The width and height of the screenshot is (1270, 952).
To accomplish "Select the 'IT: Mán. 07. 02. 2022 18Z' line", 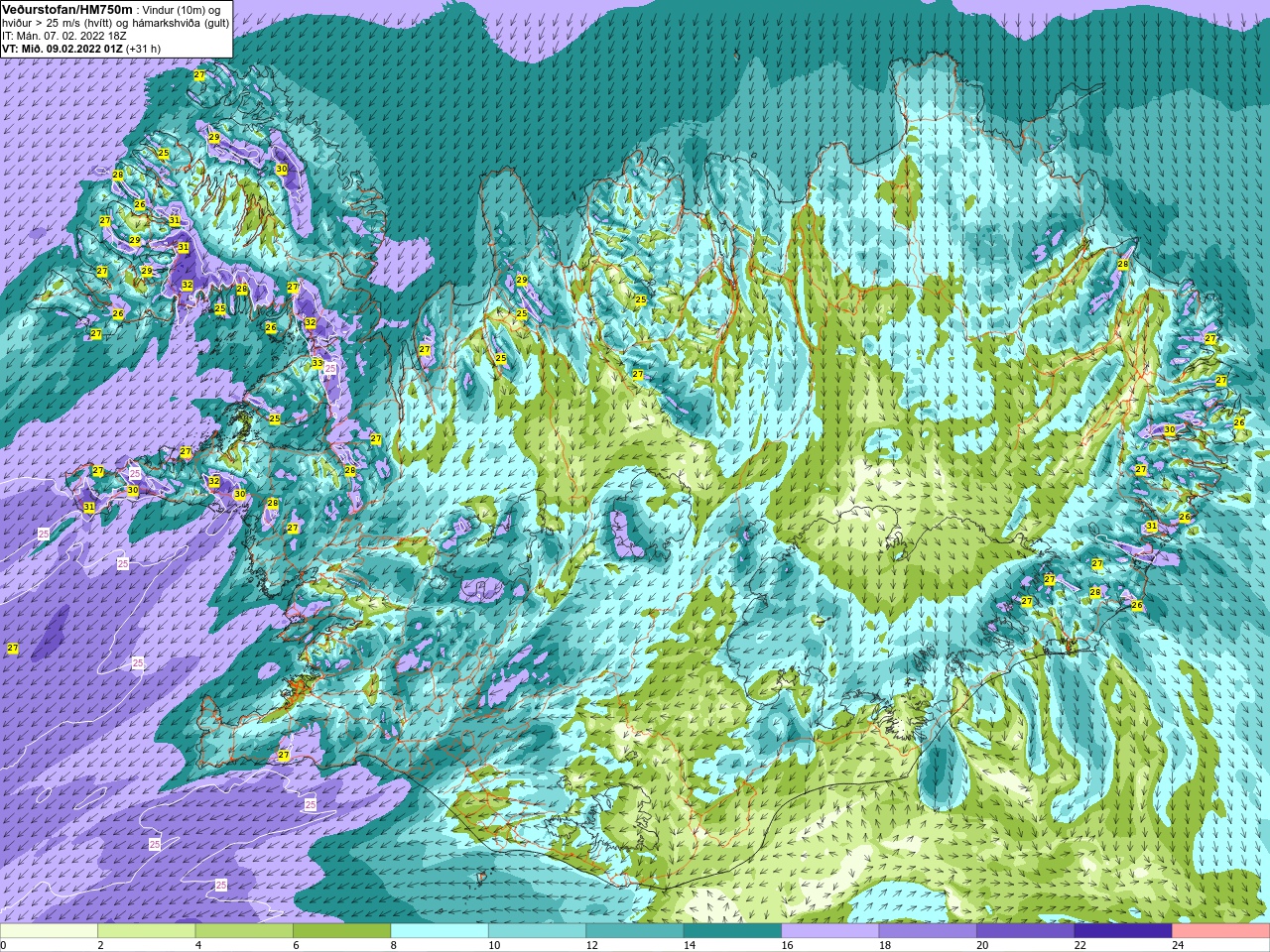I will click(x=63, y=36).
